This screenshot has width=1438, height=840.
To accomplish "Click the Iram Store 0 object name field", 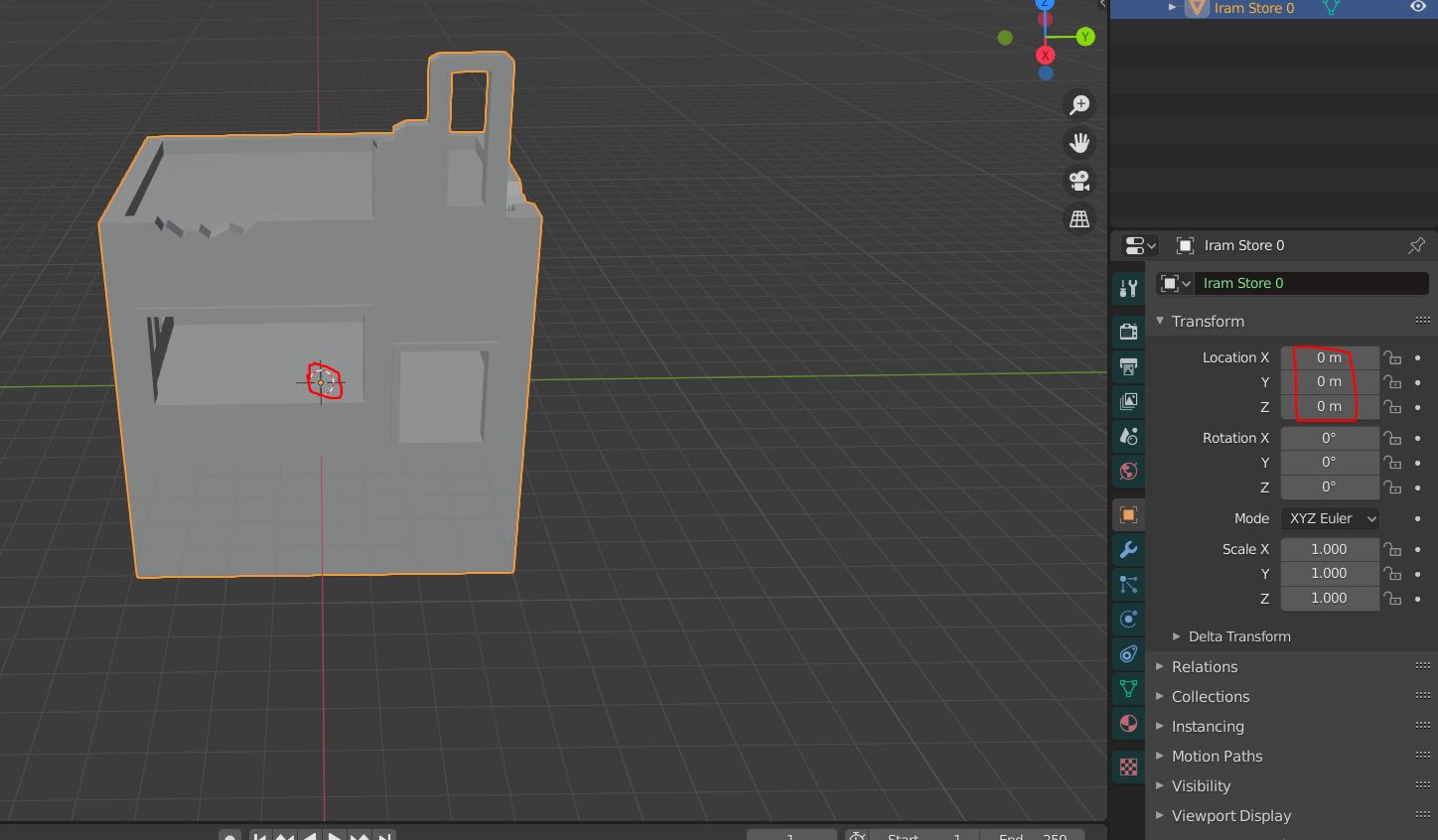I will [x=1311, y=283].
